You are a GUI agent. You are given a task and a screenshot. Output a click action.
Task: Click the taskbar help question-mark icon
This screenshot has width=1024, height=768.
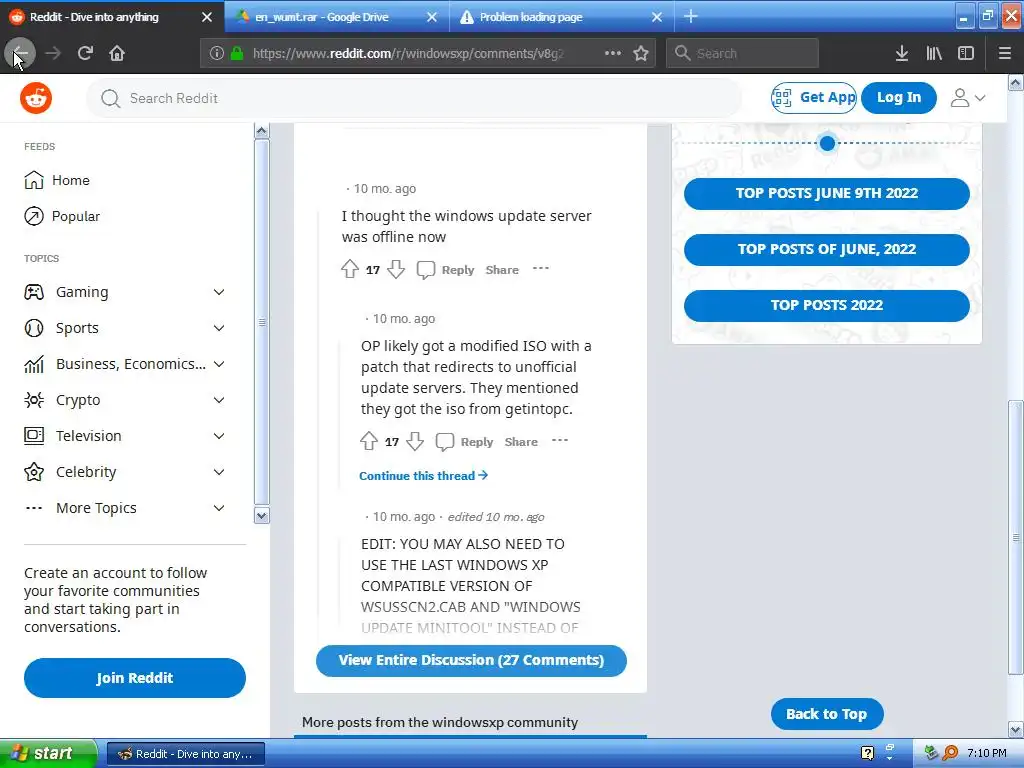867,753
